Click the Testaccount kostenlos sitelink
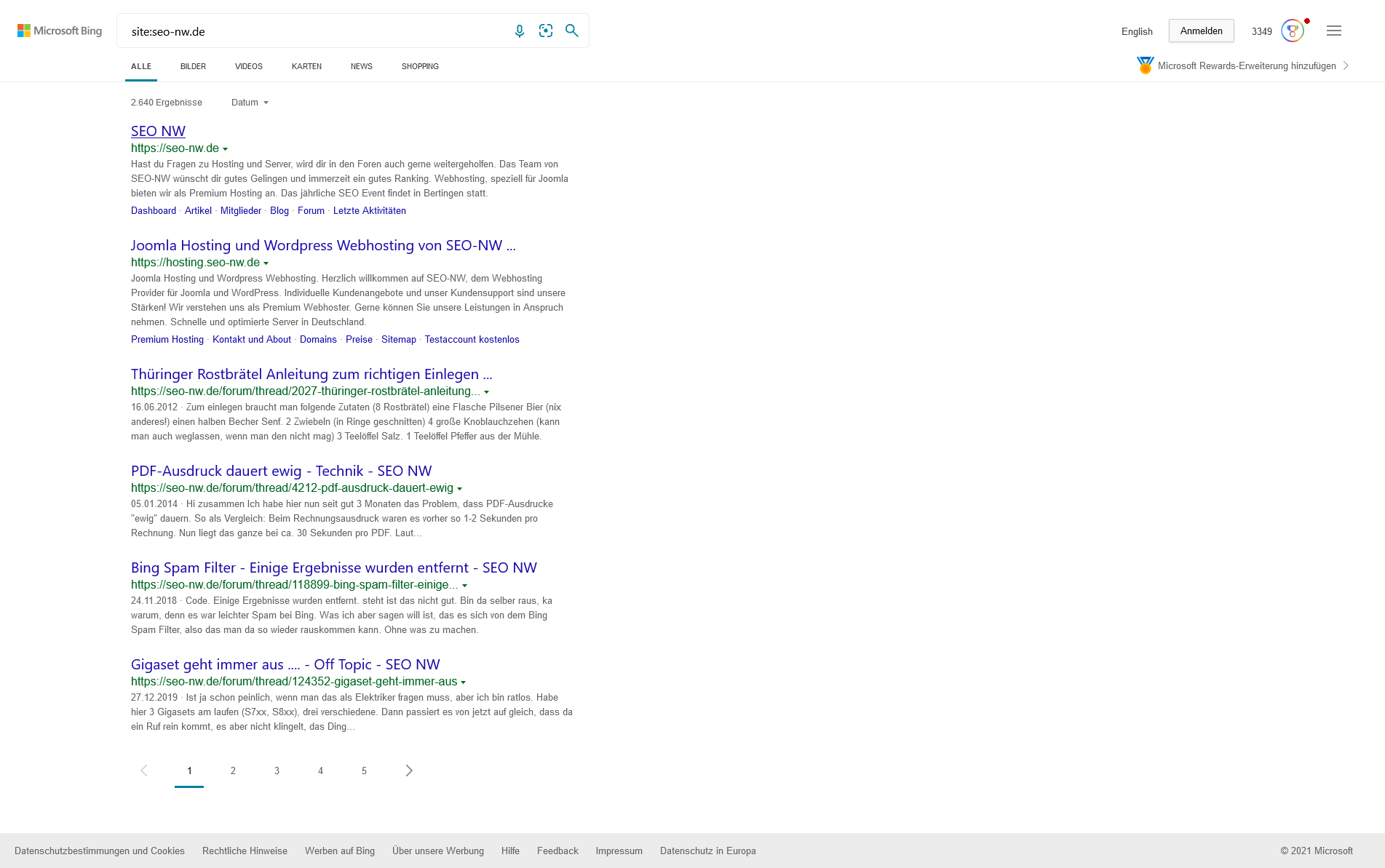 [x=472, y=339]
